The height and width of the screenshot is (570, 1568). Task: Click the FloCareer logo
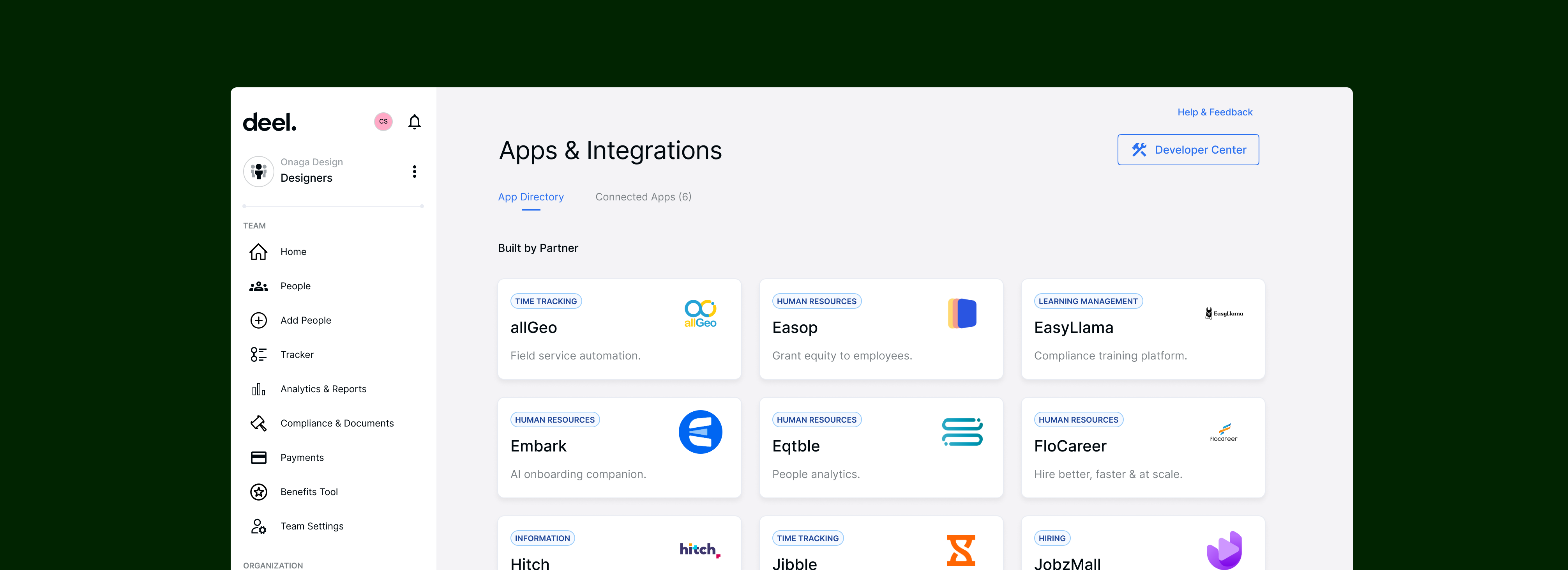pyautogui.click(x=1224, y=432)
